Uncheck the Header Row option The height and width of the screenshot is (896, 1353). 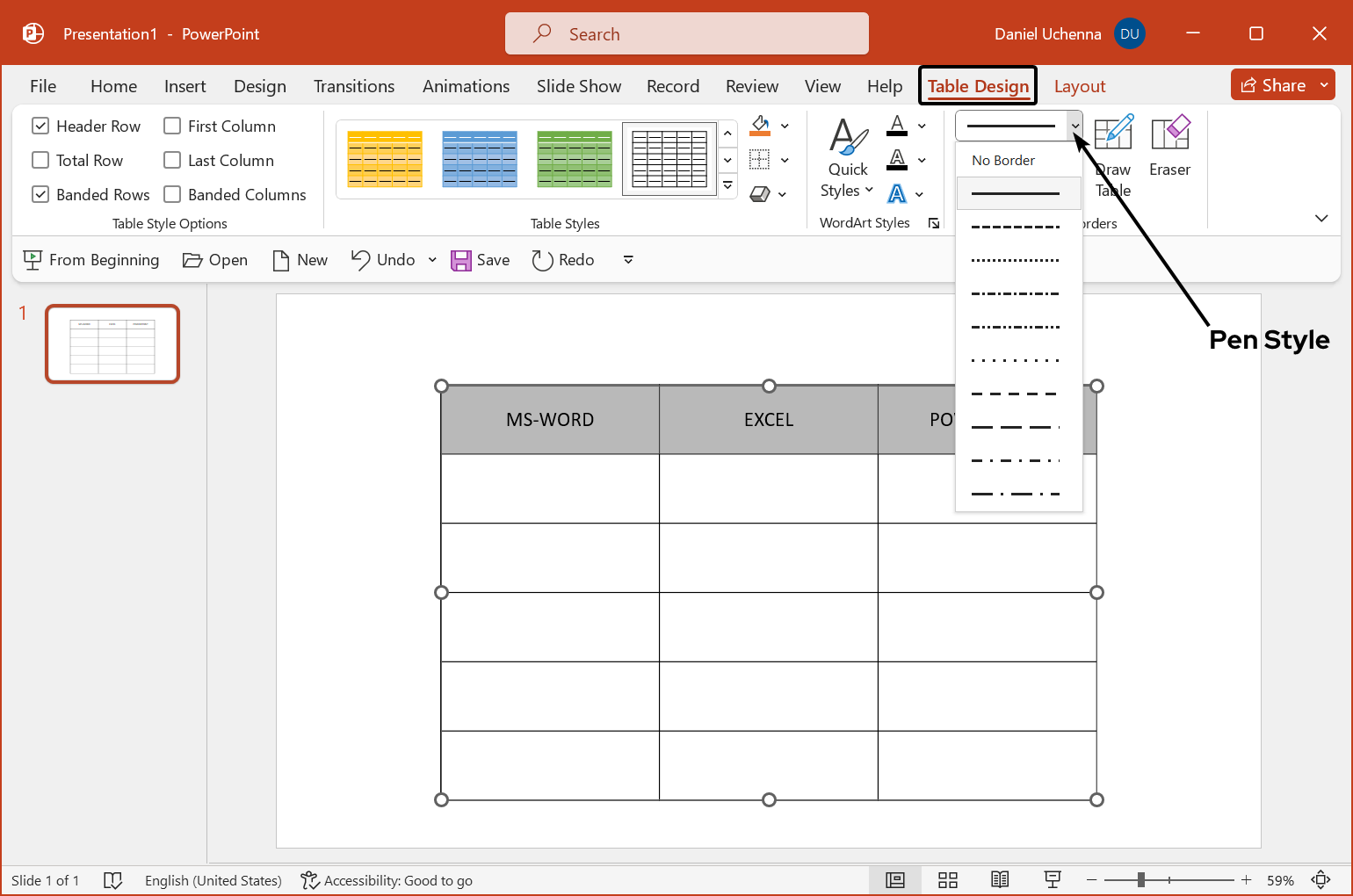pyautogui.click(x=40, y=125)
